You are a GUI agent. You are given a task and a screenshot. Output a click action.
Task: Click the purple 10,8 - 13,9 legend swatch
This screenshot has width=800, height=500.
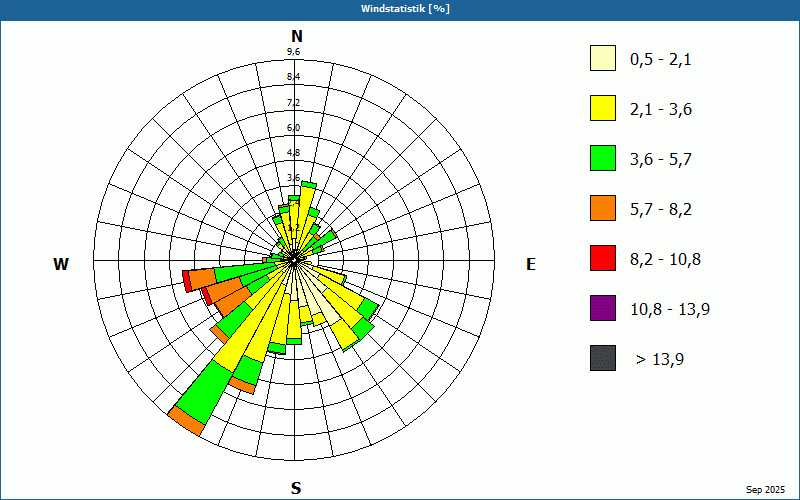click(x=603, y=308)
